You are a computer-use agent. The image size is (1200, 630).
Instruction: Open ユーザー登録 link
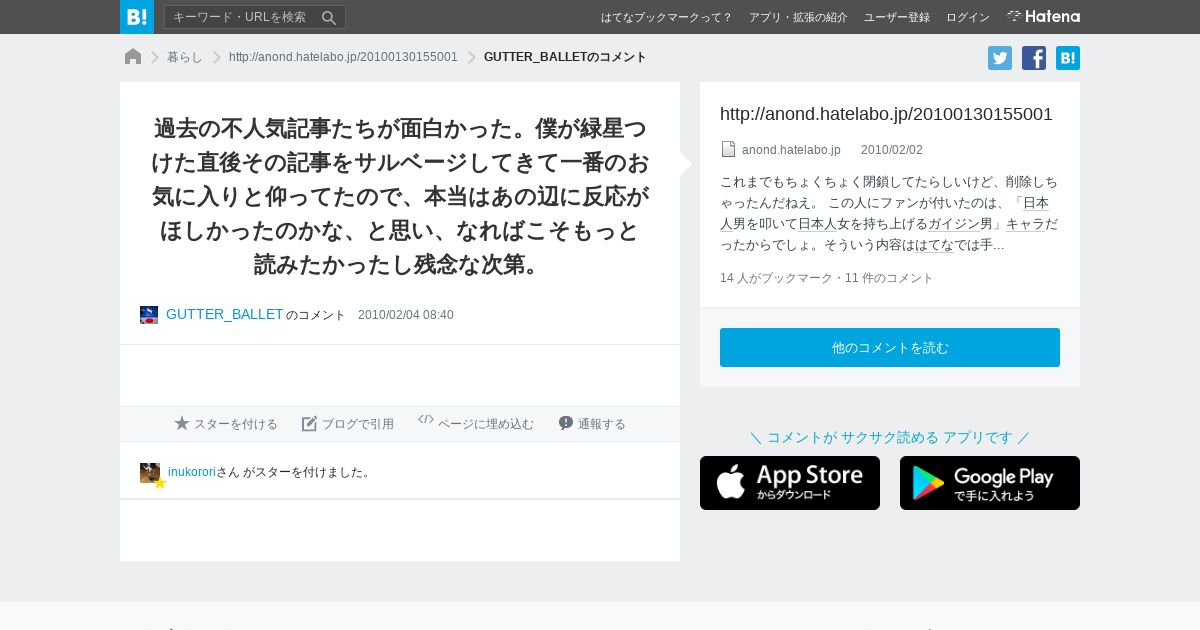tap(897, 17)
